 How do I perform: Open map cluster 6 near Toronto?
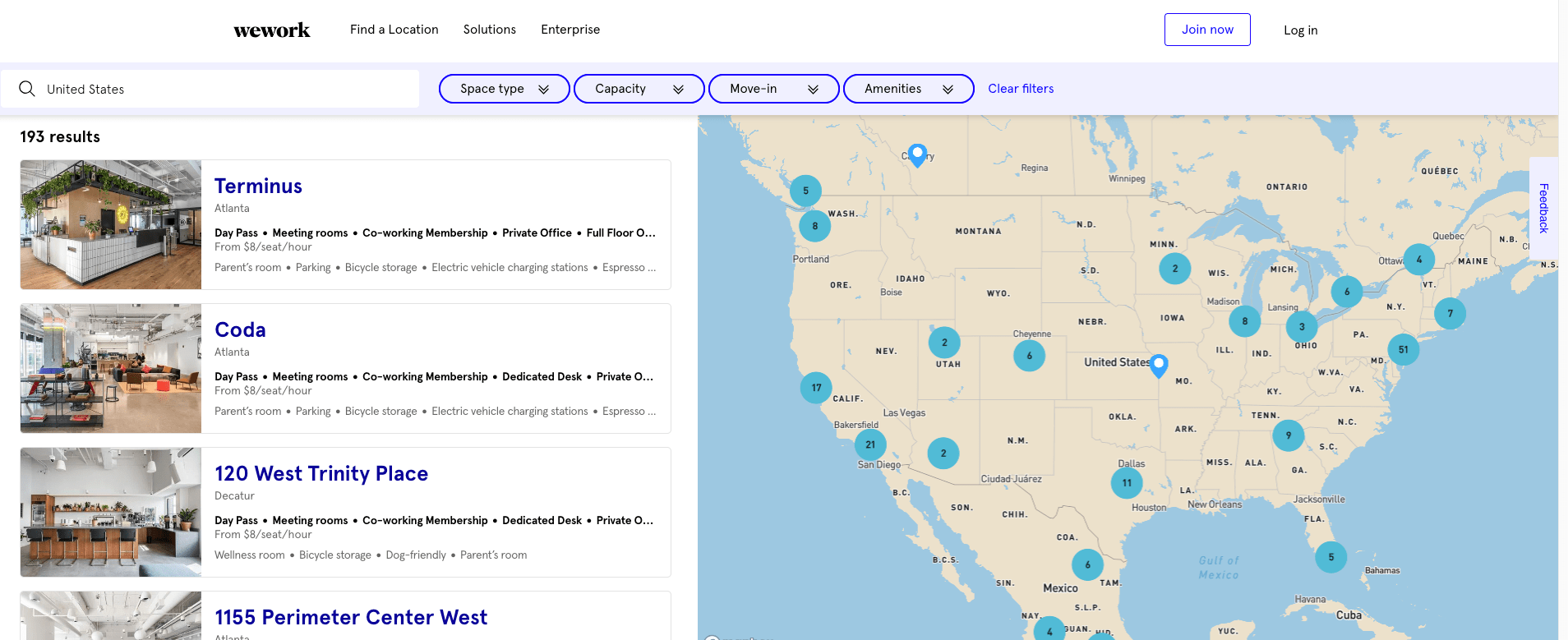tap(1347, 292)
